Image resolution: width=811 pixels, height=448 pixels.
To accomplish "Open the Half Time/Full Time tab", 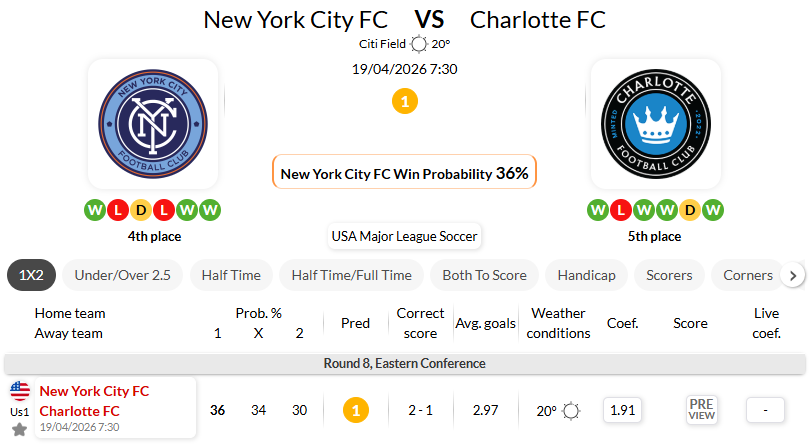I will coord(351,275).
